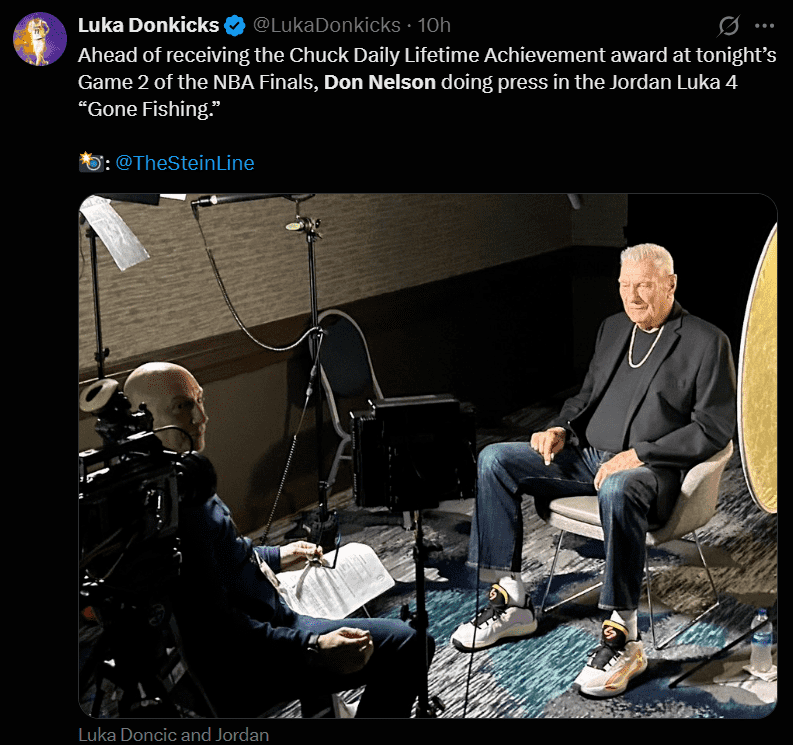The height and width of the screenshot is (745, 793).
Task: Click the black monitor on stand in photo
Action: (x=412, y=453)
